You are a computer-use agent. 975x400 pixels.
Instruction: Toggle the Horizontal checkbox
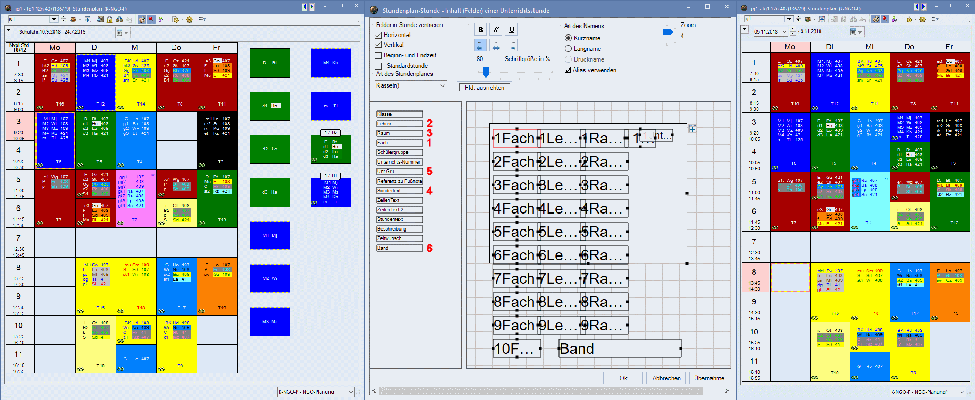(377, 34)
